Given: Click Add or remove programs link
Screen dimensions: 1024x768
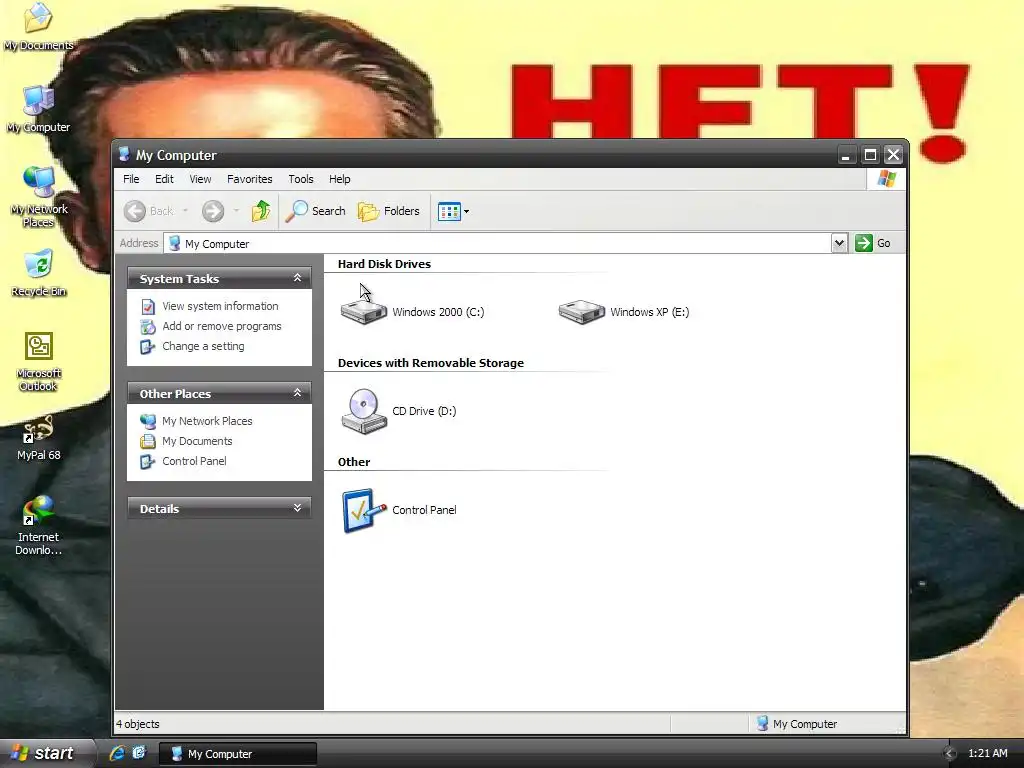Looking at the screenshot, I should (222, 326).
